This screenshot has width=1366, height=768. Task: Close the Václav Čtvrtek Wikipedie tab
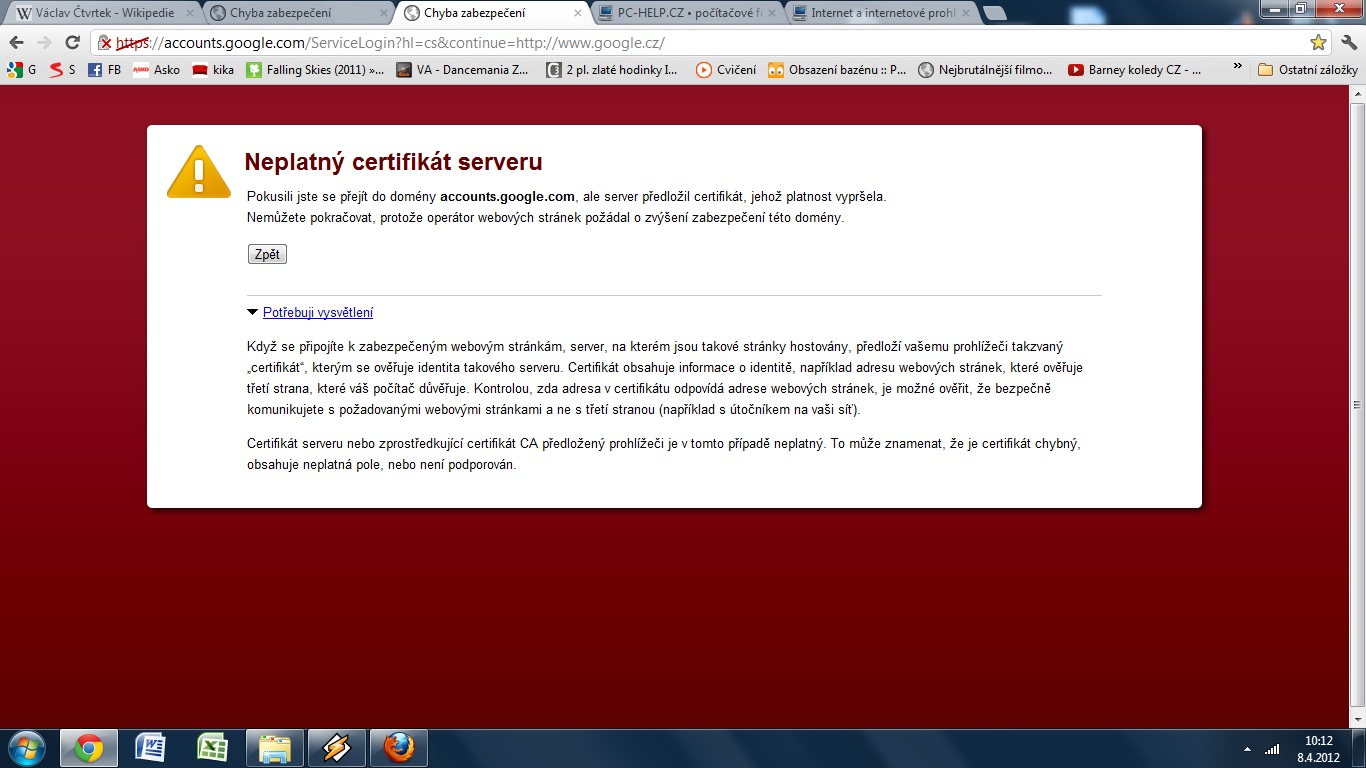click(x=190, y=13)
